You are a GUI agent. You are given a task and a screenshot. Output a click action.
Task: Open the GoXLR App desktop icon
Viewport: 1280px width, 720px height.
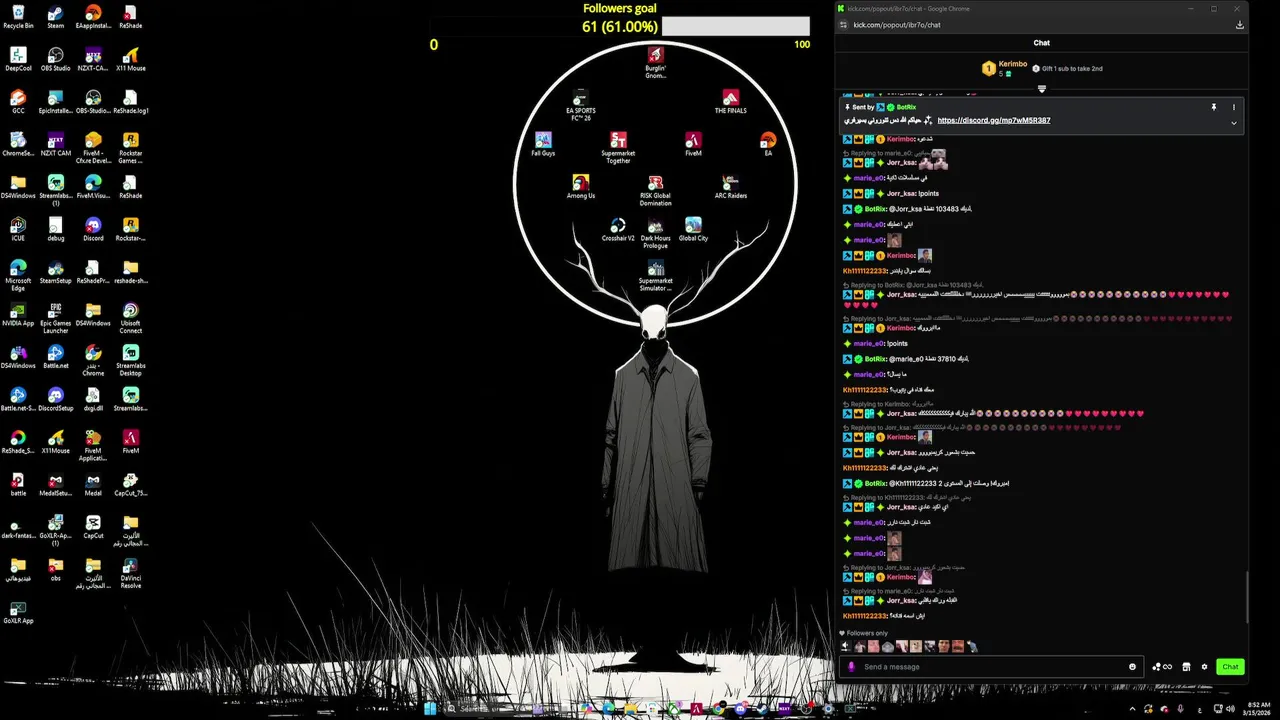pyautogui.click(x=18, y=612)
